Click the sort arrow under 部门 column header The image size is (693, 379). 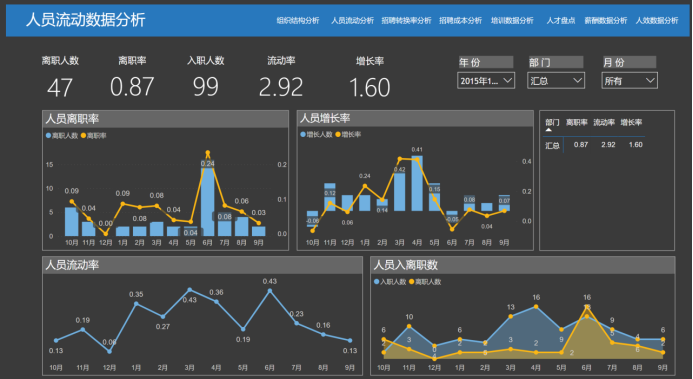pyautogui.click(x=548, y=130)
